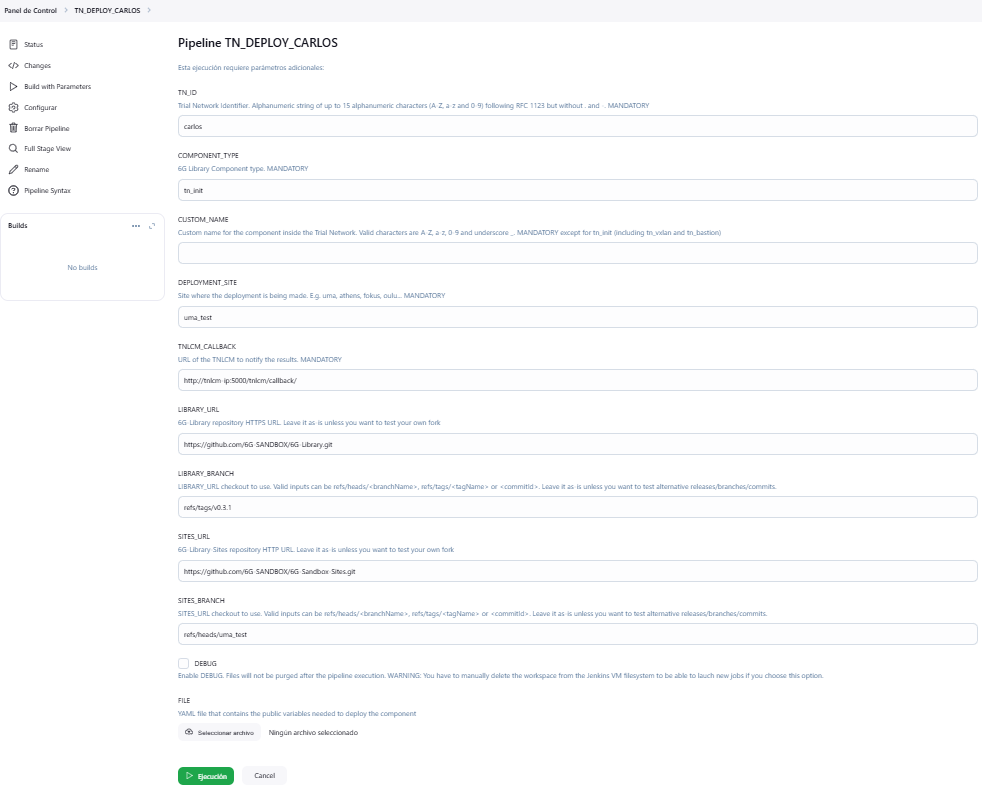Click the Configurar gear icon
982x793 pixels.
point(13,108)
